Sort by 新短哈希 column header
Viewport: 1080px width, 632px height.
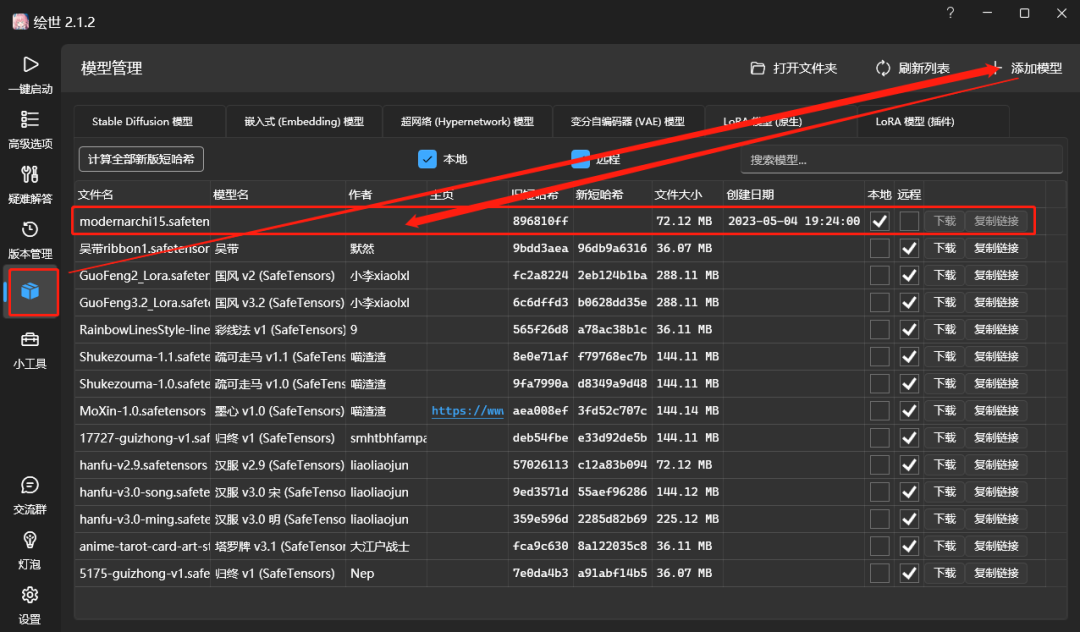pos(599,195)
